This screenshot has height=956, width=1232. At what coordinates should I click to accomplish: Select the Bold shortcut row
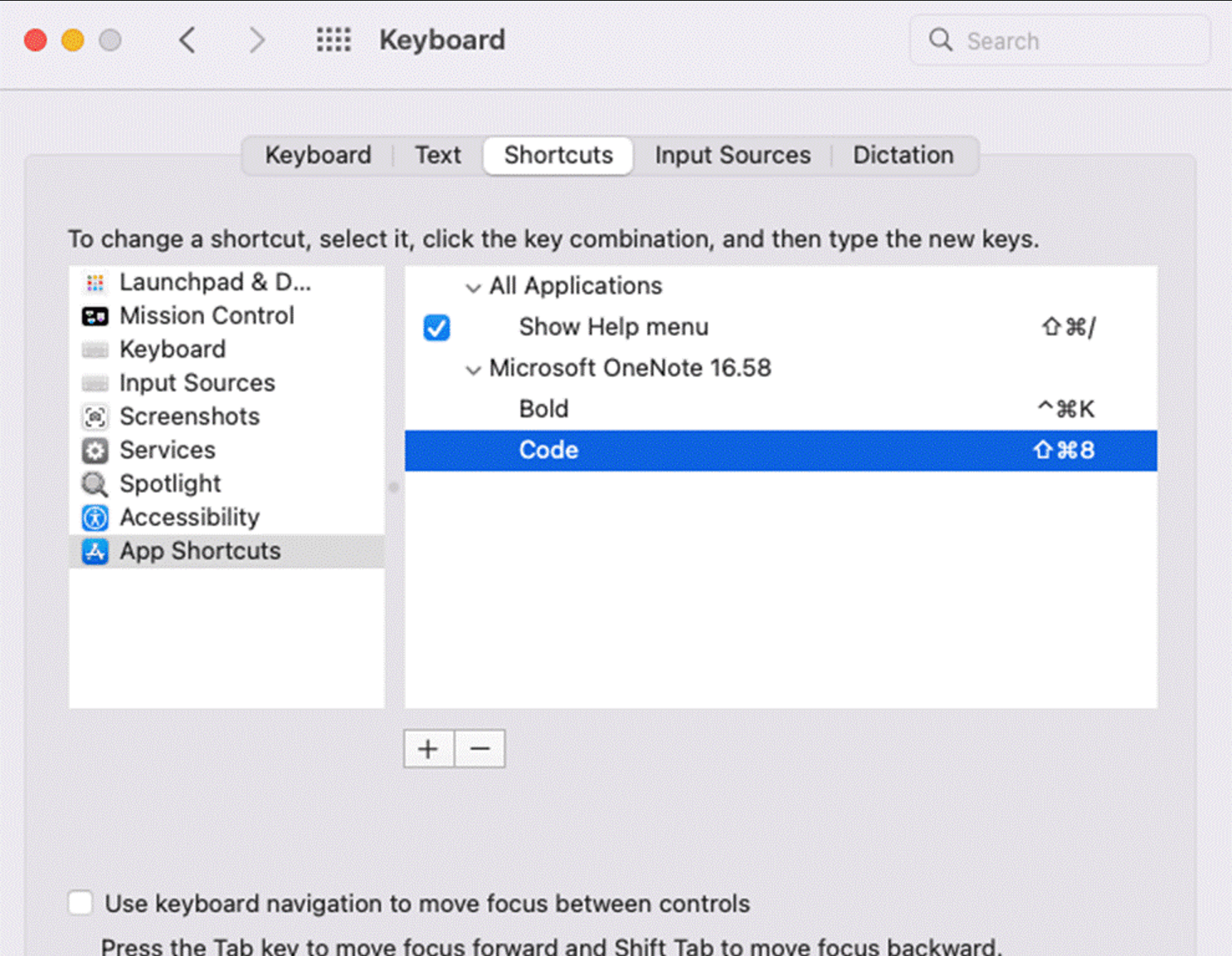[x=781, y=409]
